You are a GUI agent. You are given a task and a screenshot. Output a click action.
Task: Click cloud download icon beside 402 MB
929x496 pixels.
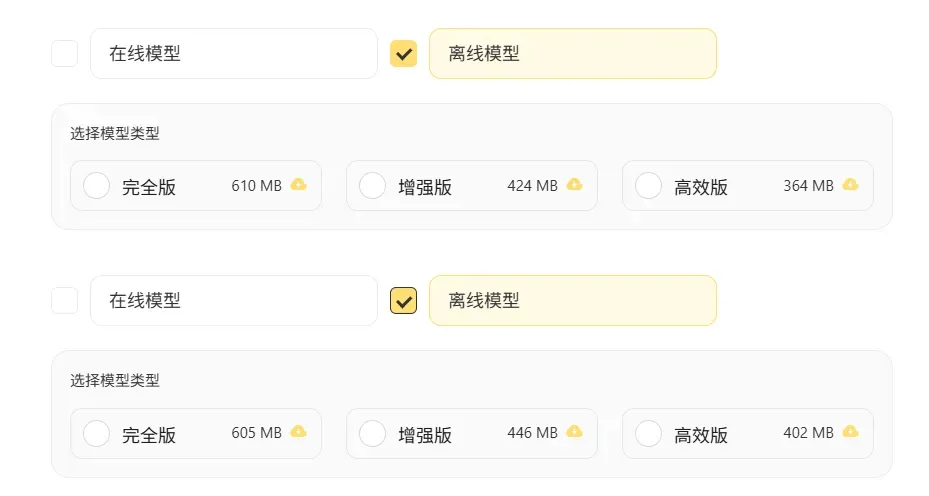pyautogui.click(x=850, y=432)
